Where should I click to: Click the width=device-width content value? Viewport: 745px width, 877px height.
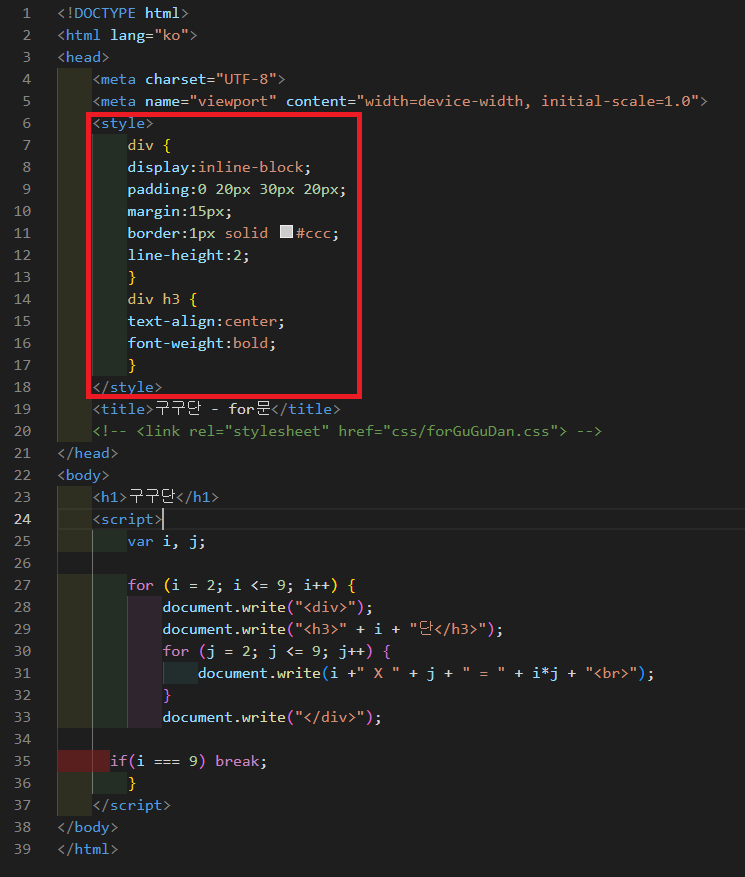tap(444, 101)
